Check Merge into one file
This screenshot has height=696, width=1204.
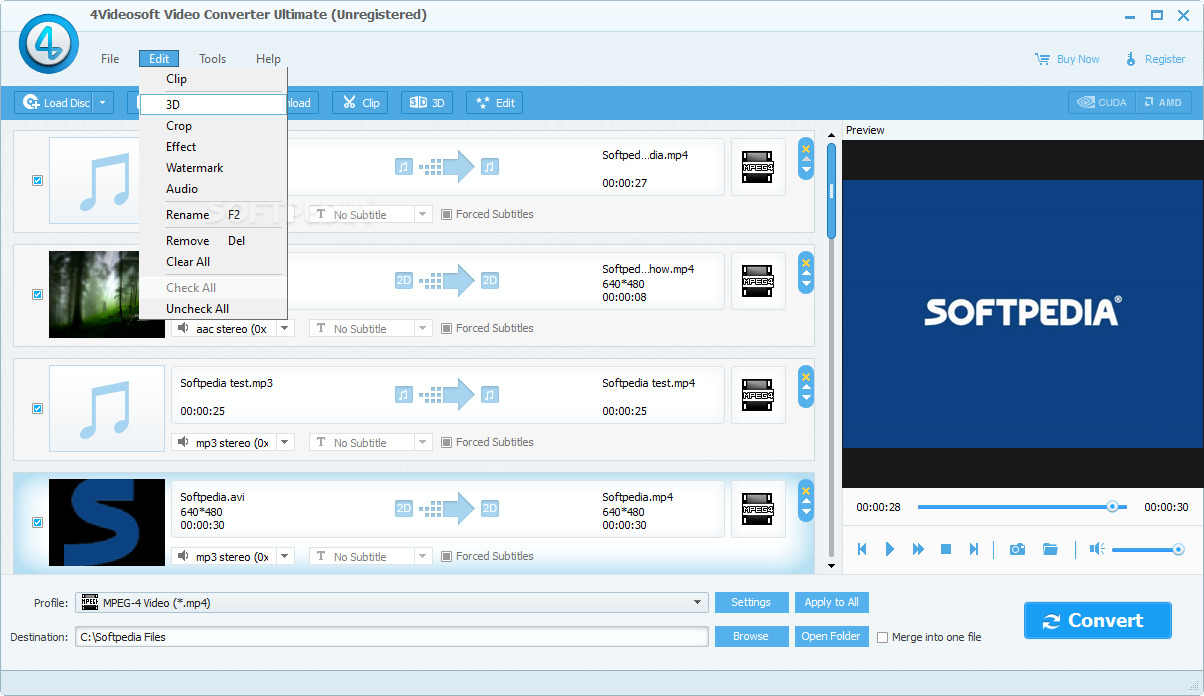(882, 637)
